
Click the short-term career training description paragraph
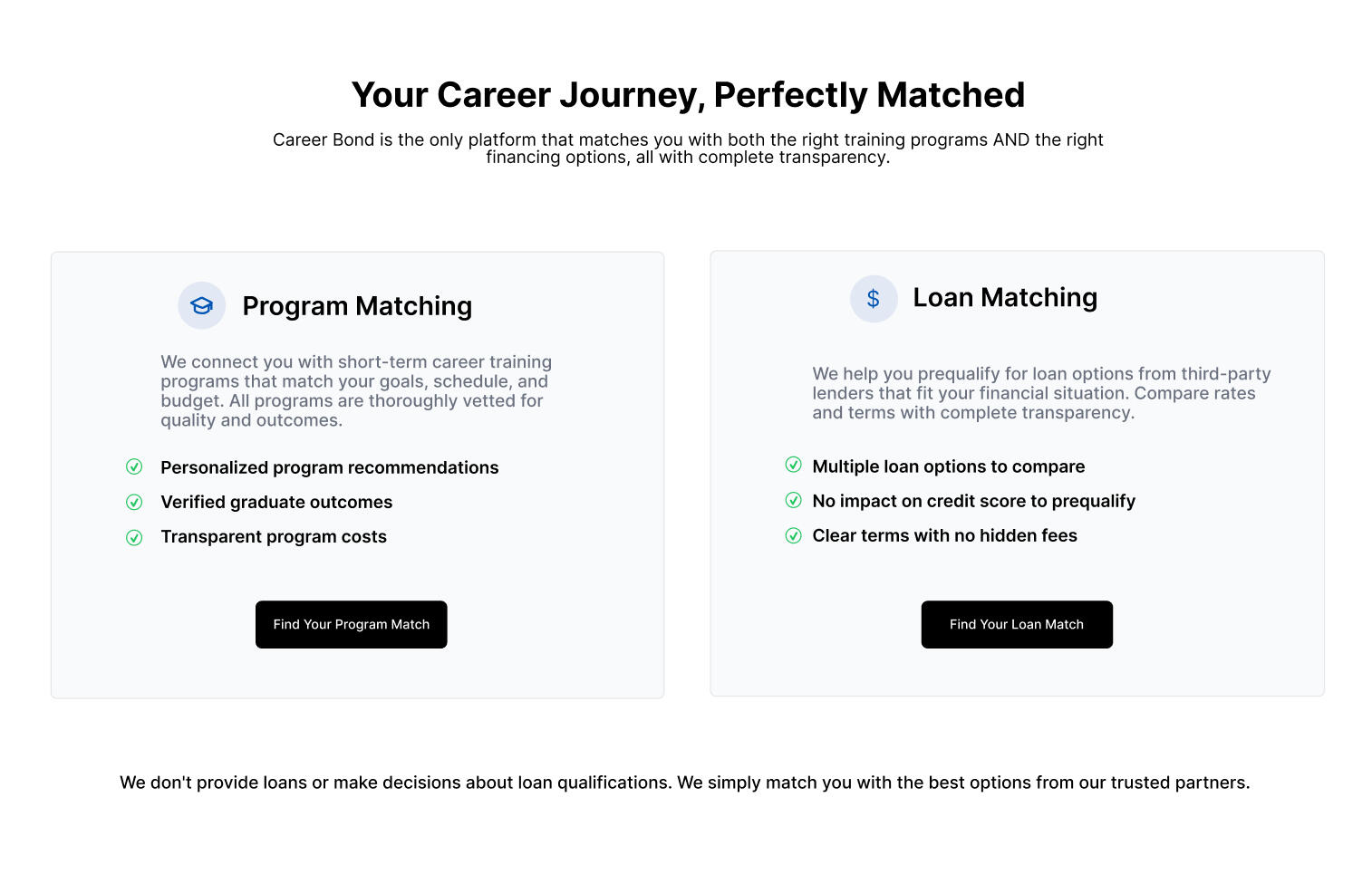tap(356, 390)
